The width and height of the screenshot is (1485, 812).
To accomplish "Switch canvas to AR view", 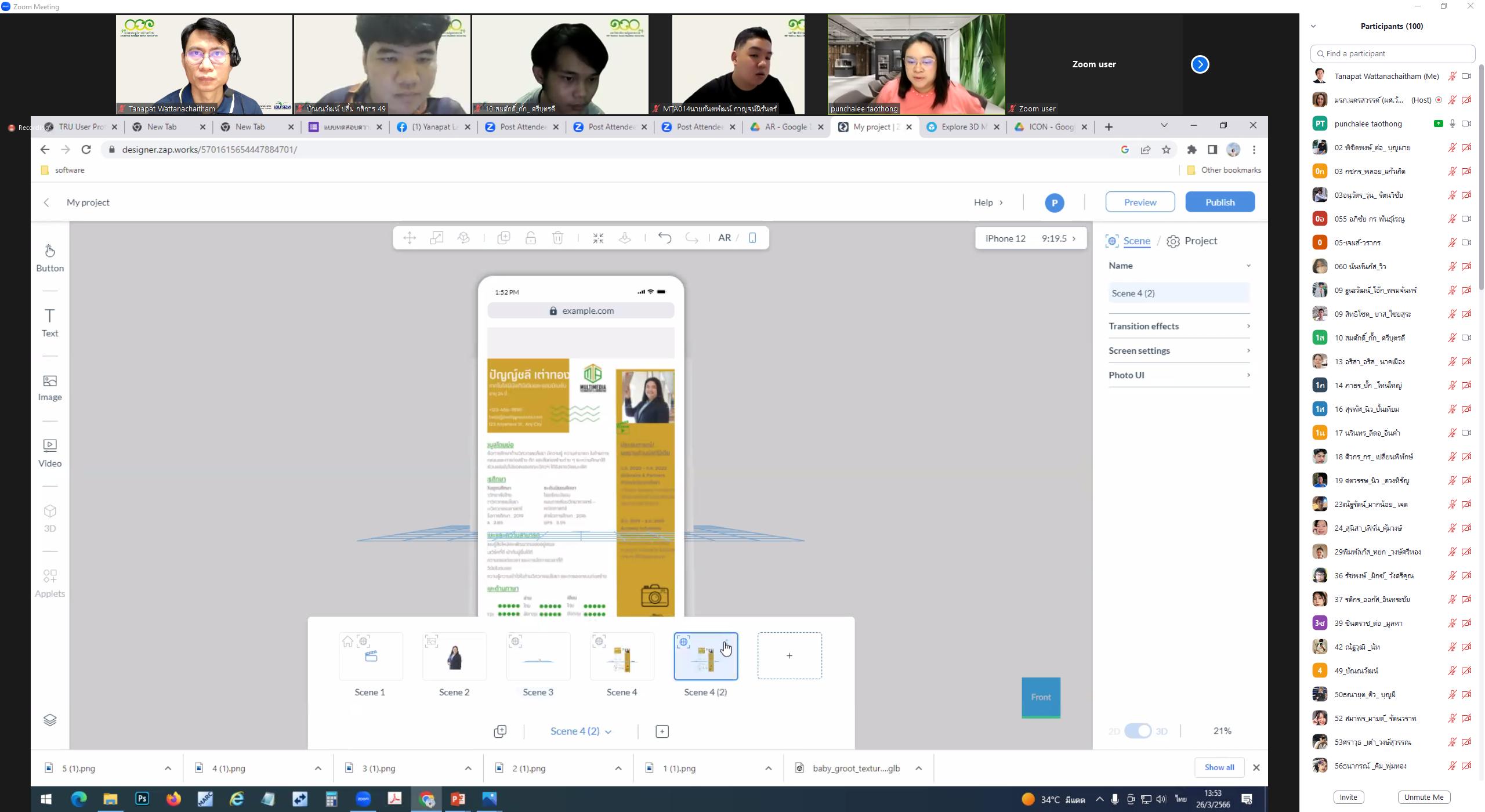I will click(725, 238).
